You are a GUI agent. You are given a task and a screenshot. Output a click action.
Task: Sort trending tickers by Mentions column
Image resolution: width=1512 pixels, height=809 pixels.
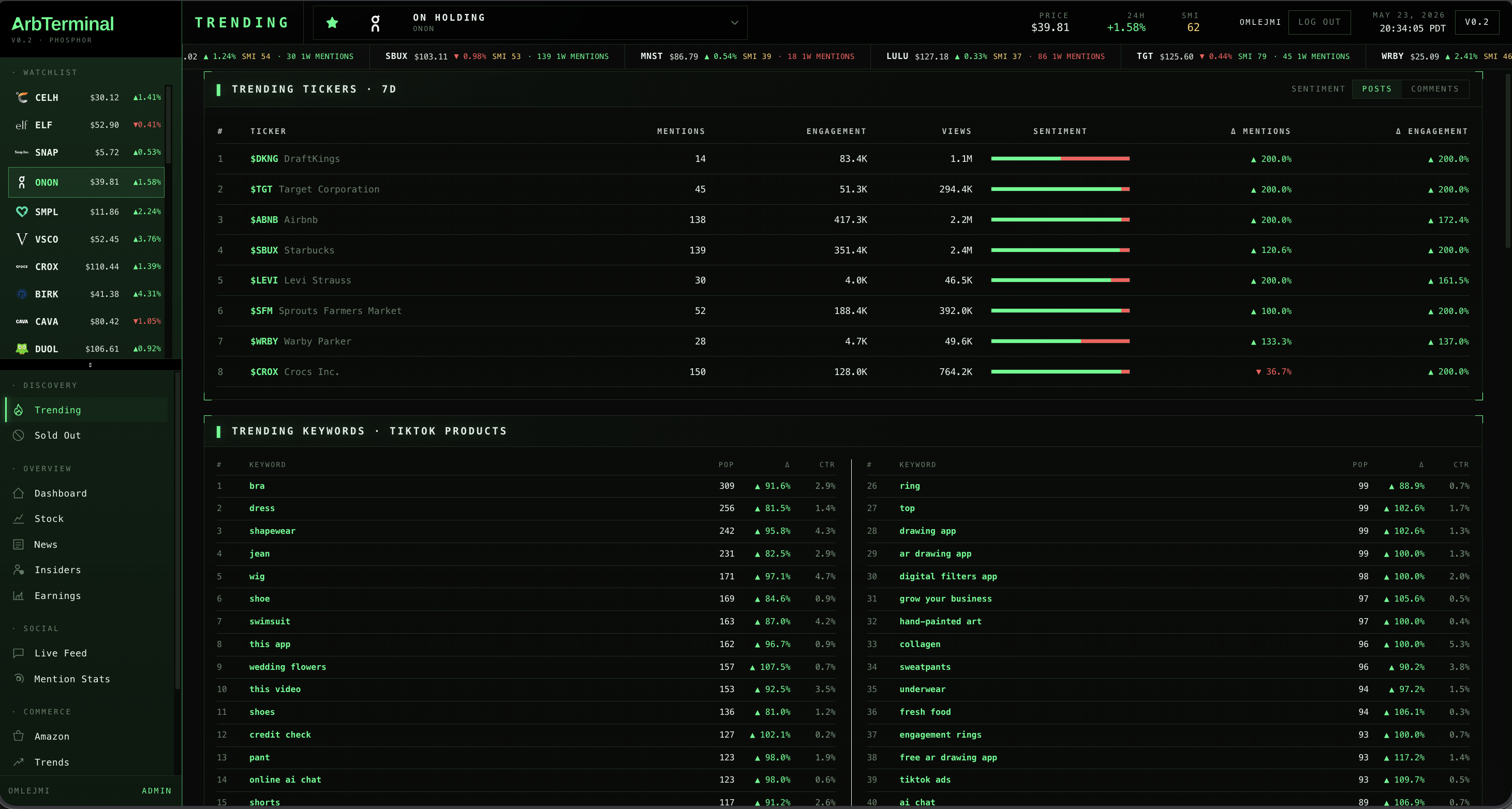681,131
